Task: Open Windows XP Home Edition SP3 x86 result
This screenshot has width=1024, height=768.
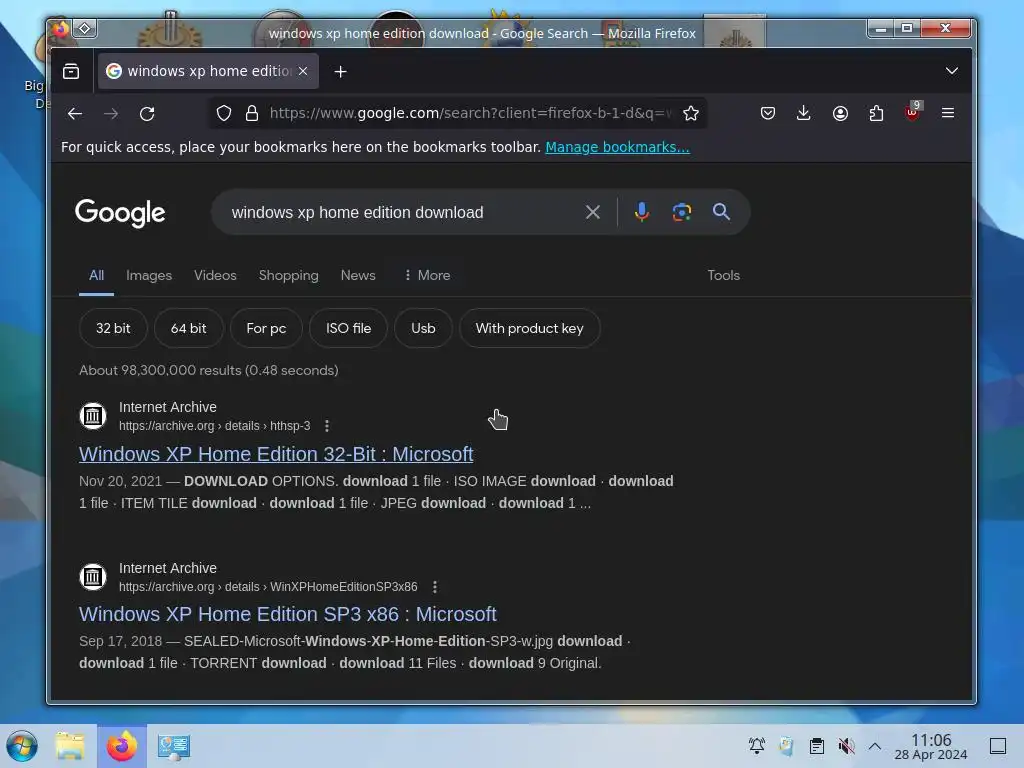Action: [x=287, y=615]
